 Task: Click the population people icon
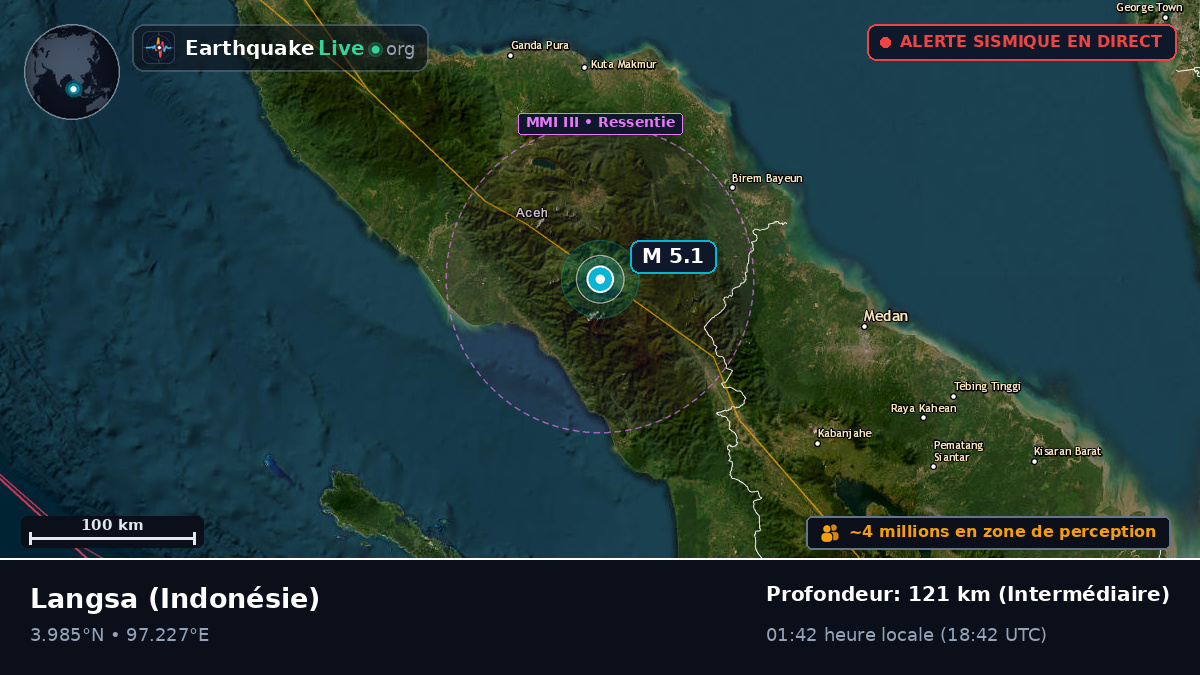tap(830, 533)
